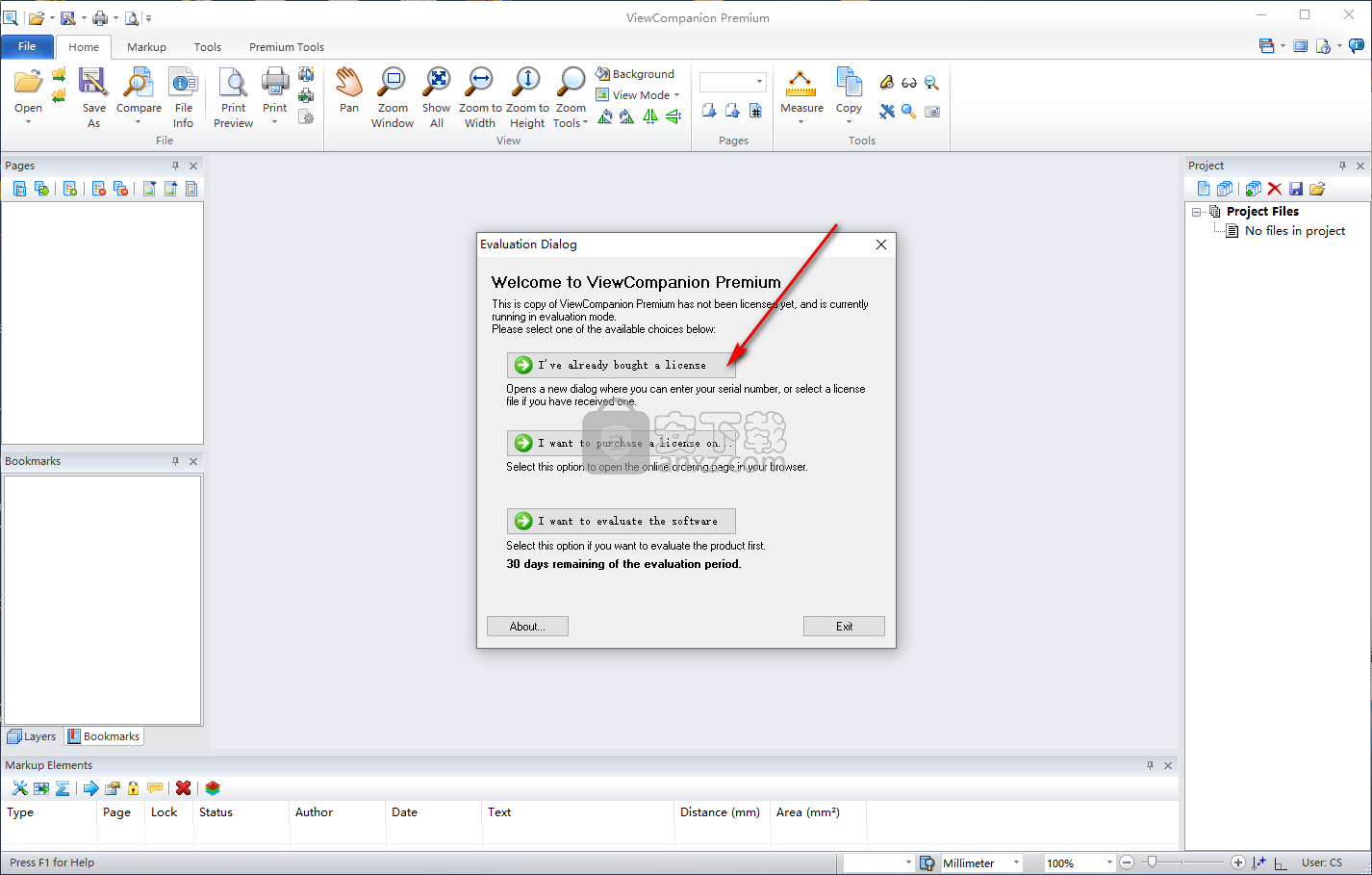Click the sigma summary icon in Markup Elements
Image resolution: width=1372 pixels, height=875 pixels.
63,788
